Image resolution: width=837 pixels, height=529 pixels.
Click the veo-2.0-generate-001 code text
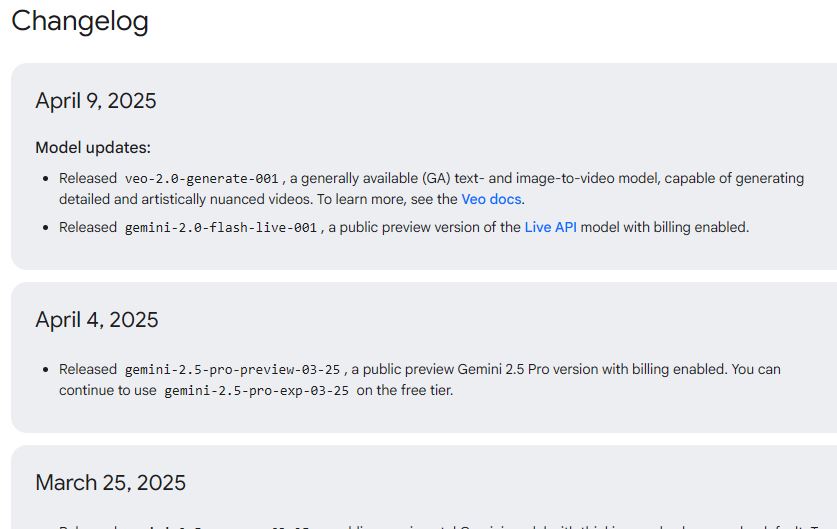click(202, 179)
